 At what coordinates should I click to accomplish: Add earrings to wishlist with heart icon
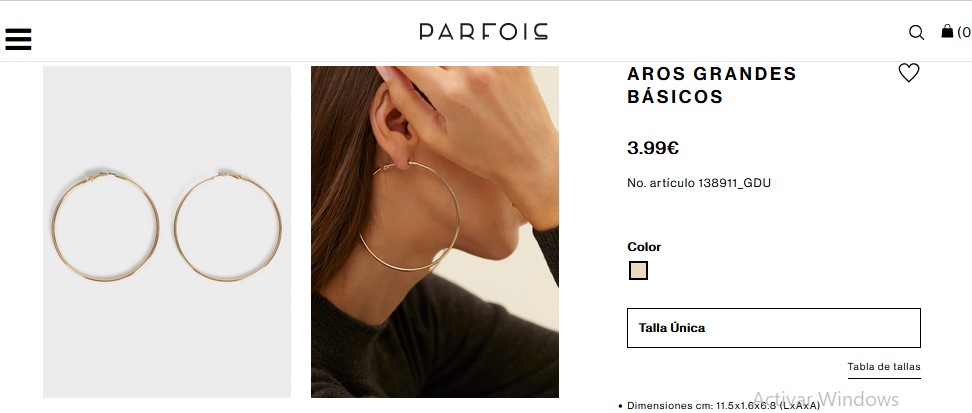[x=909, y=73]
